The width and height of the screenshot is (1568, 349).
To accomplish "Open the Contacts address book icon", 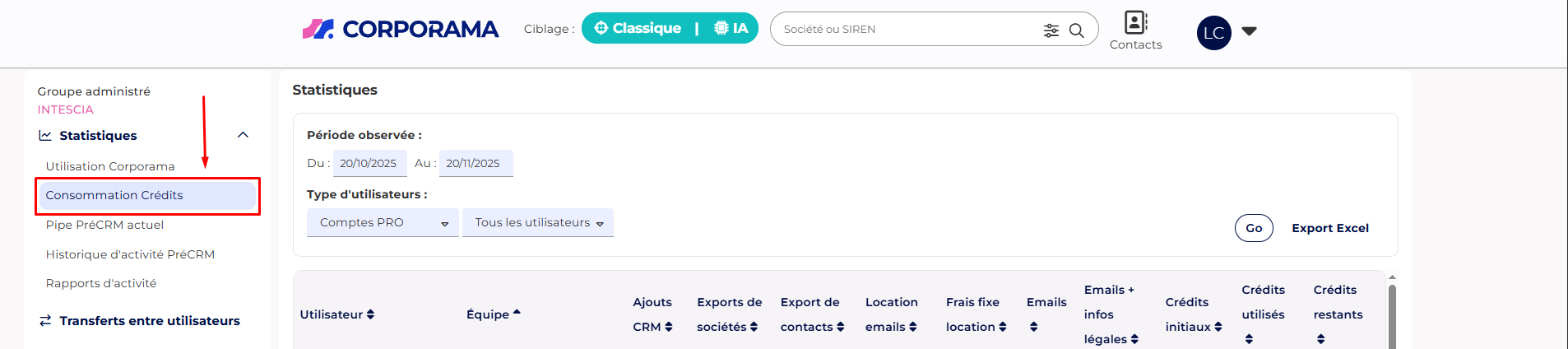I will tap(1135, 23).
